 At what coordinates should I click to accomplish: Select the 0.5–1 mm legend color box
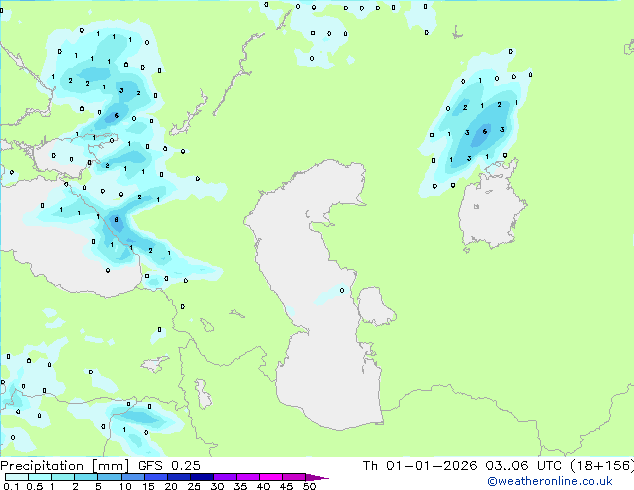[40, 477]
